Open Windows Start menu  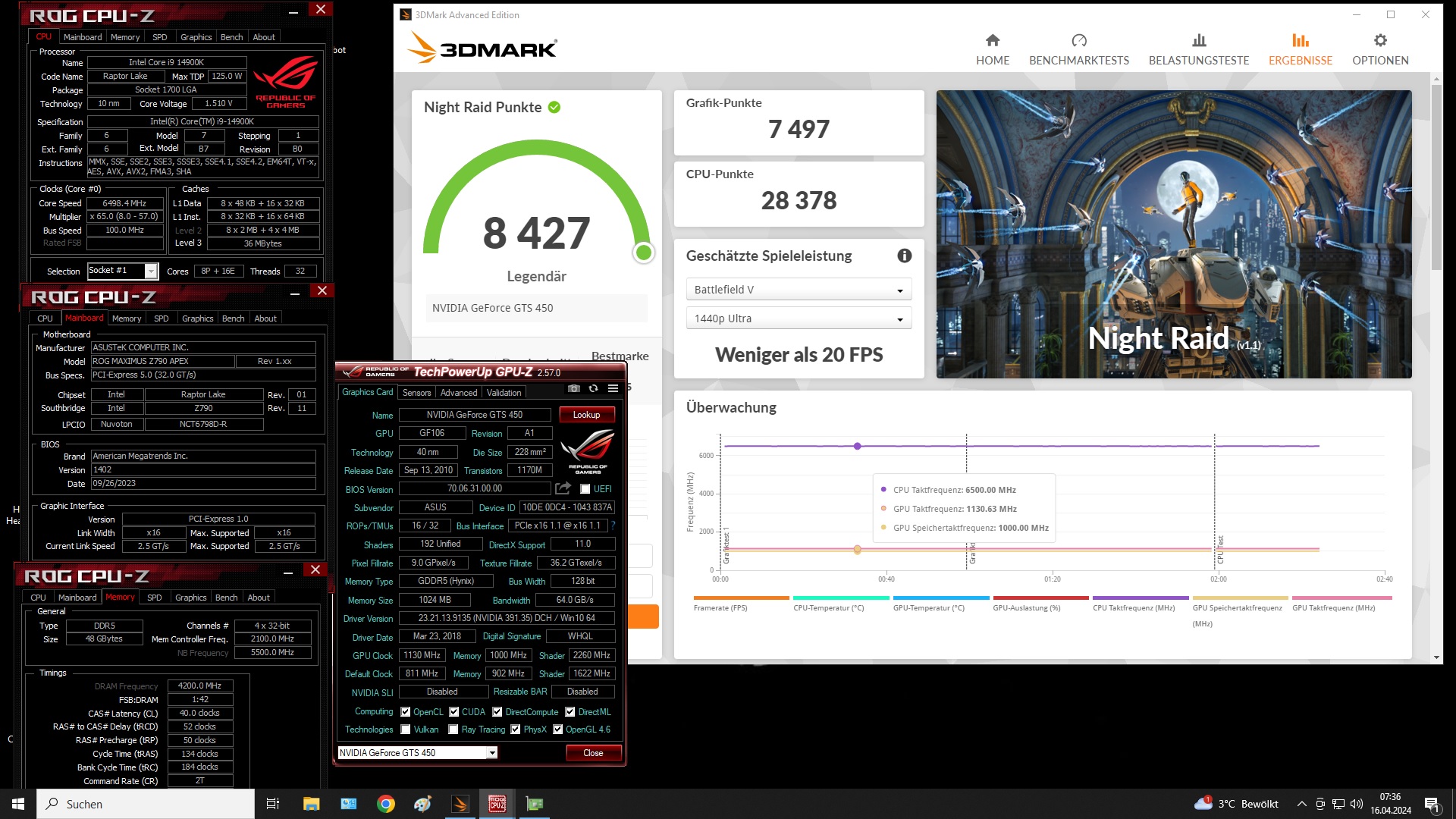(18, 804)
